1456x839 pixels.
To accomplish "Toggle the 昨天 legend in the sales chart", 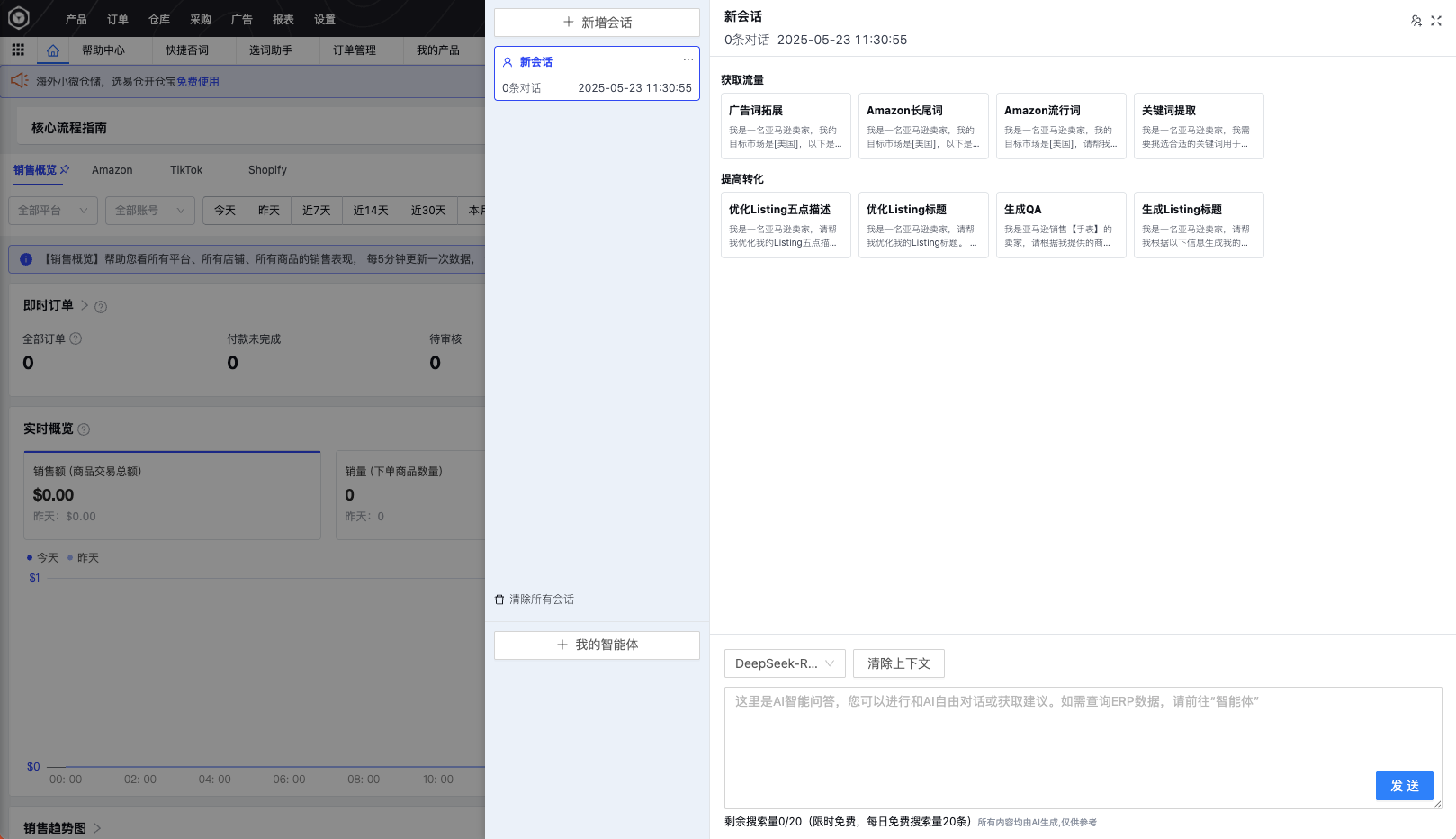I will [x=81, y=557].
